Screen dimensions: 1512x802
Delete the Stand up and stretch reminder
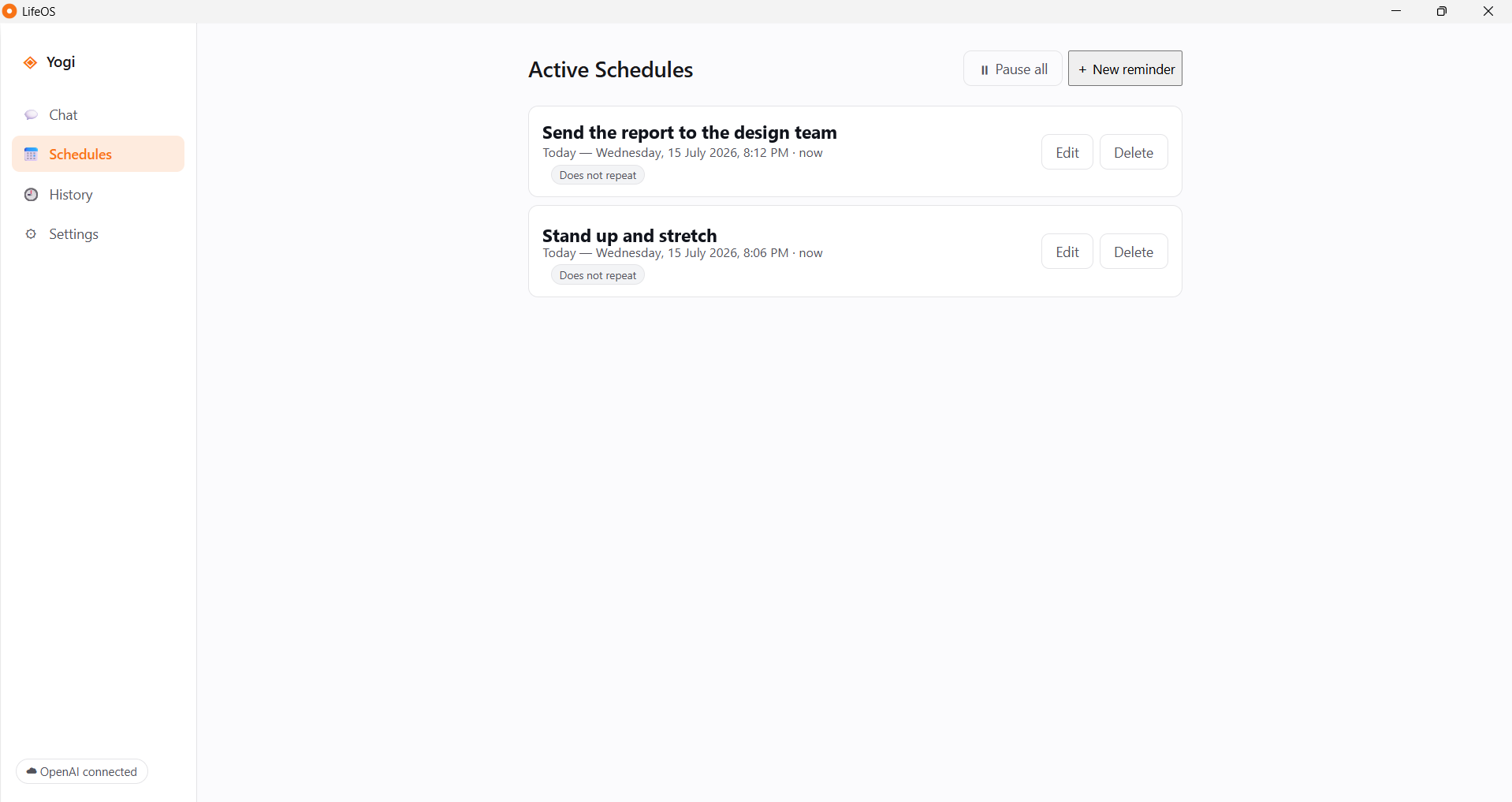1134,252
